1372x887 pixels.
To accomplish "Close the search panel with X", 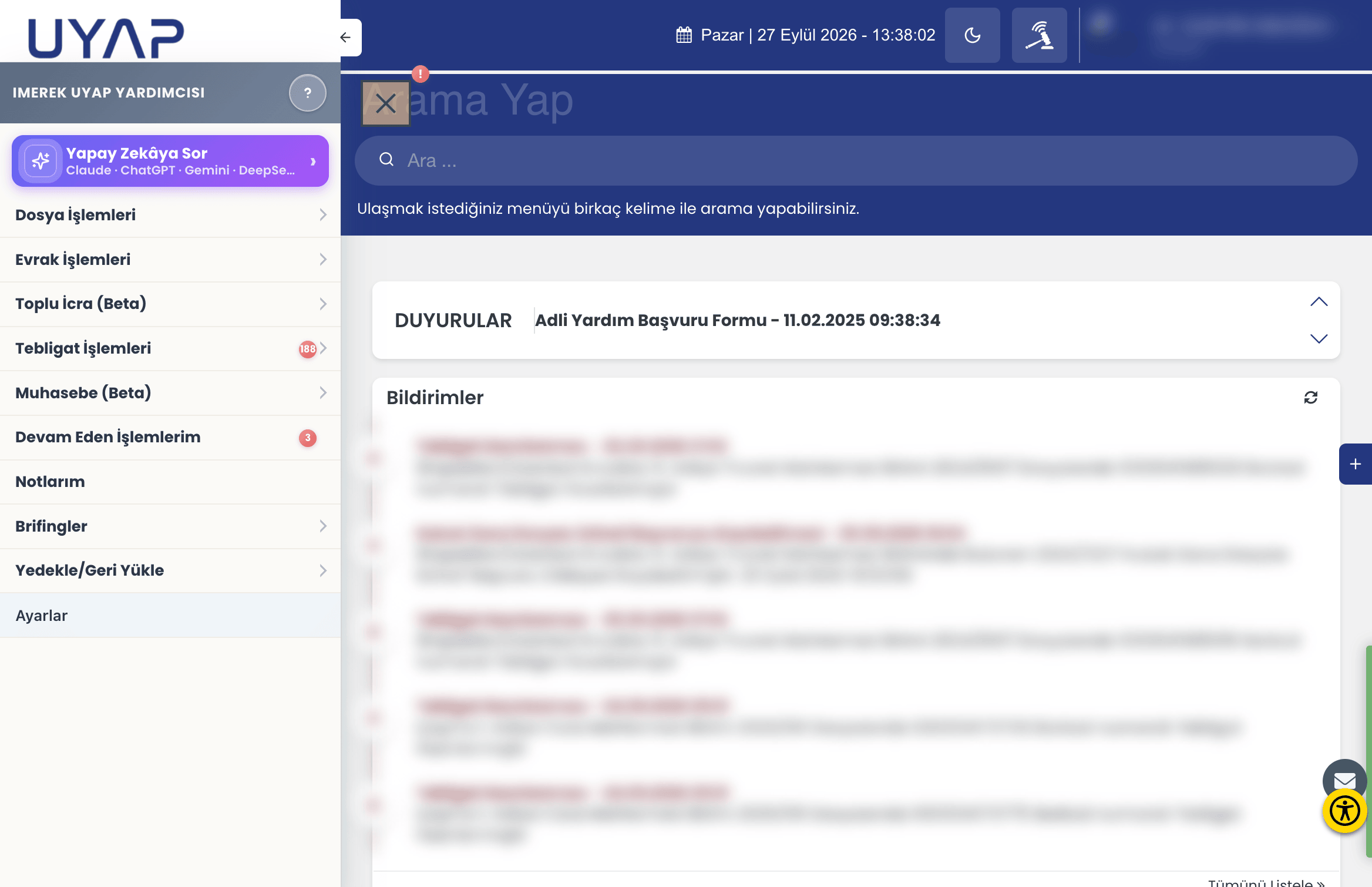I will pos(385,103).
